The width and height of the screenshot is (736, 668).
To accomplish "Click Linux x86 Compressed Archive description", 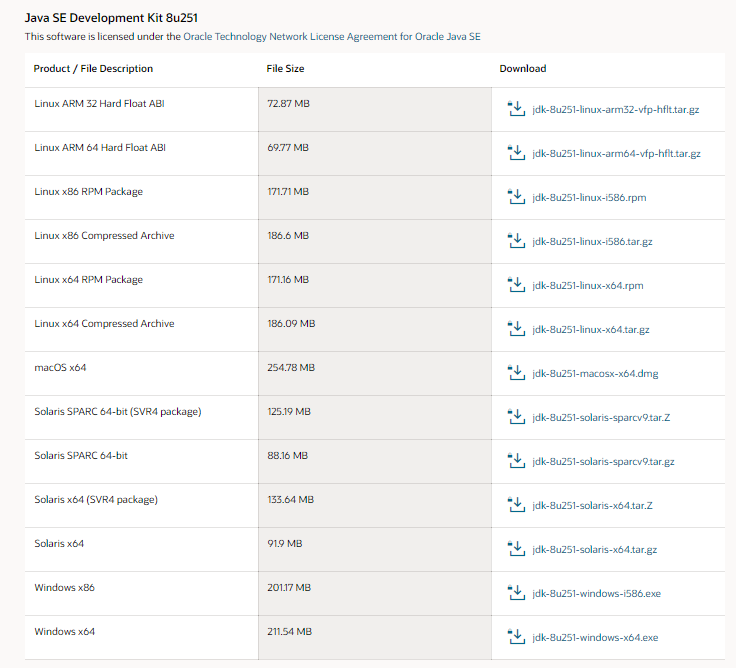I will pos(104,236).
